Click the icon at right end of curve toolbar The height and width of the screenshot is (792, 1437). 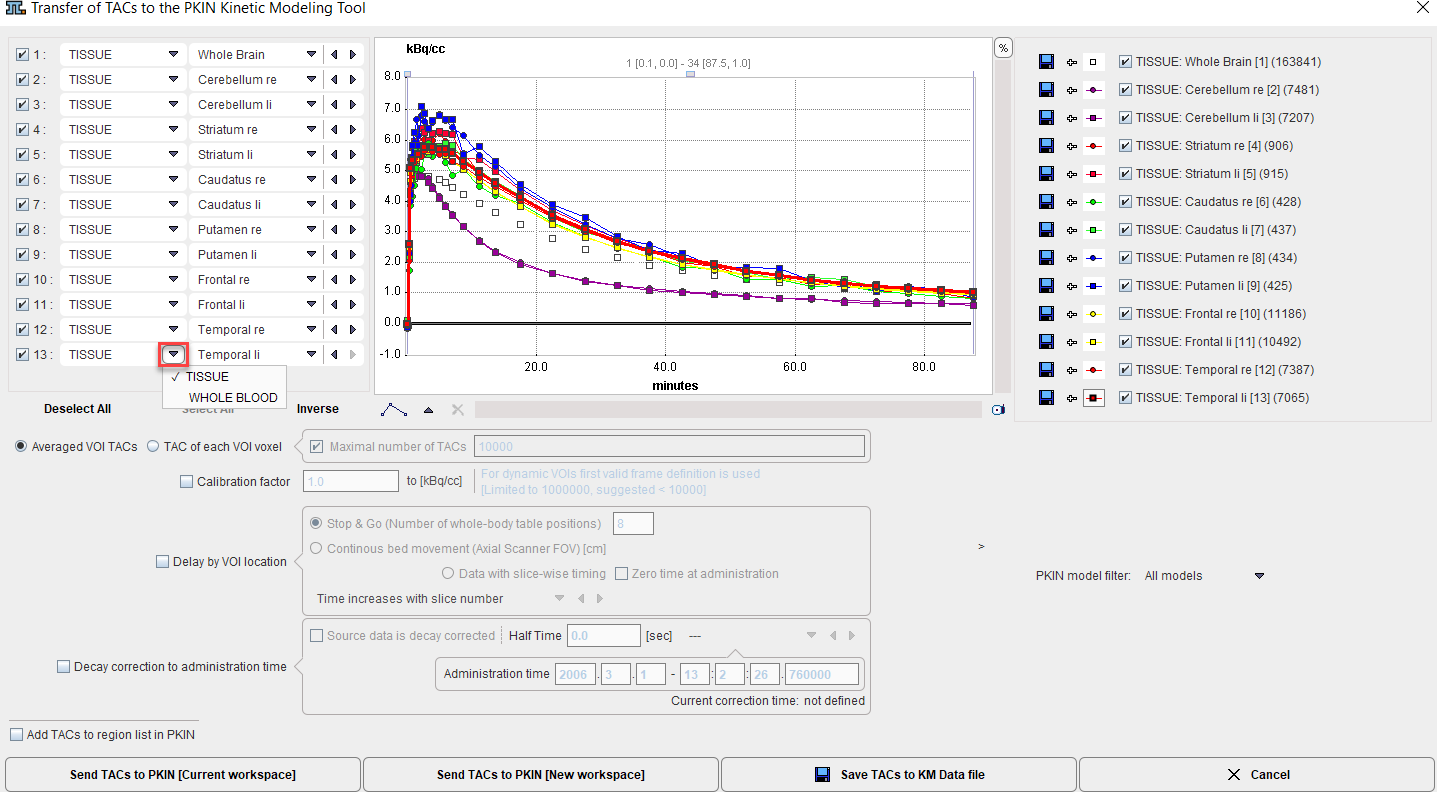tap(998, 409)
